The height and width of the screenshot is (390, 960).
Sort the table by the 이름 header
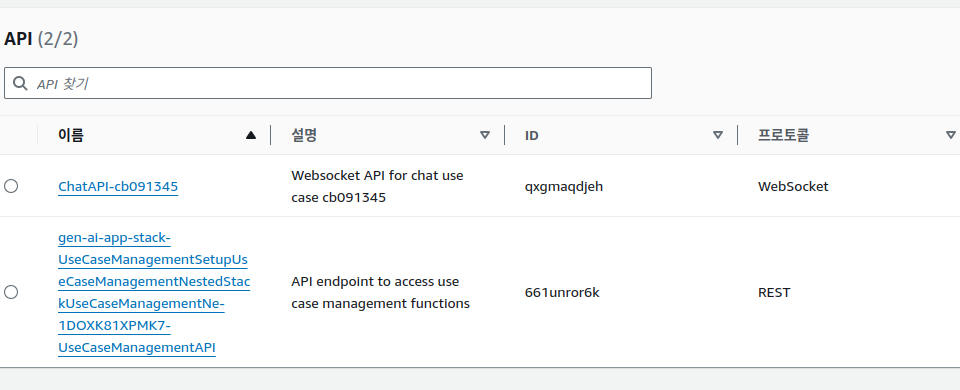(x=71, y=135)
